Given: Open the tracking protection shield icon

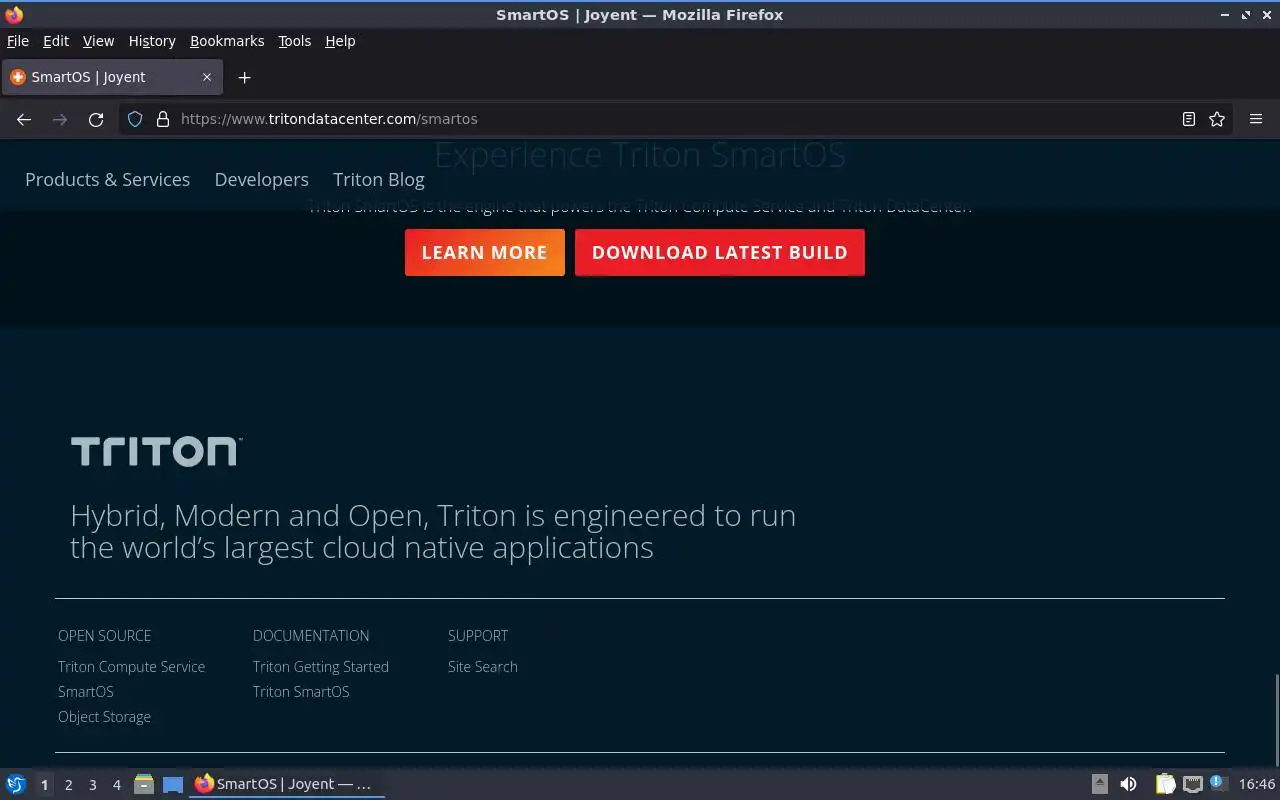Looking at the screenshot, I should click(136, 119).
